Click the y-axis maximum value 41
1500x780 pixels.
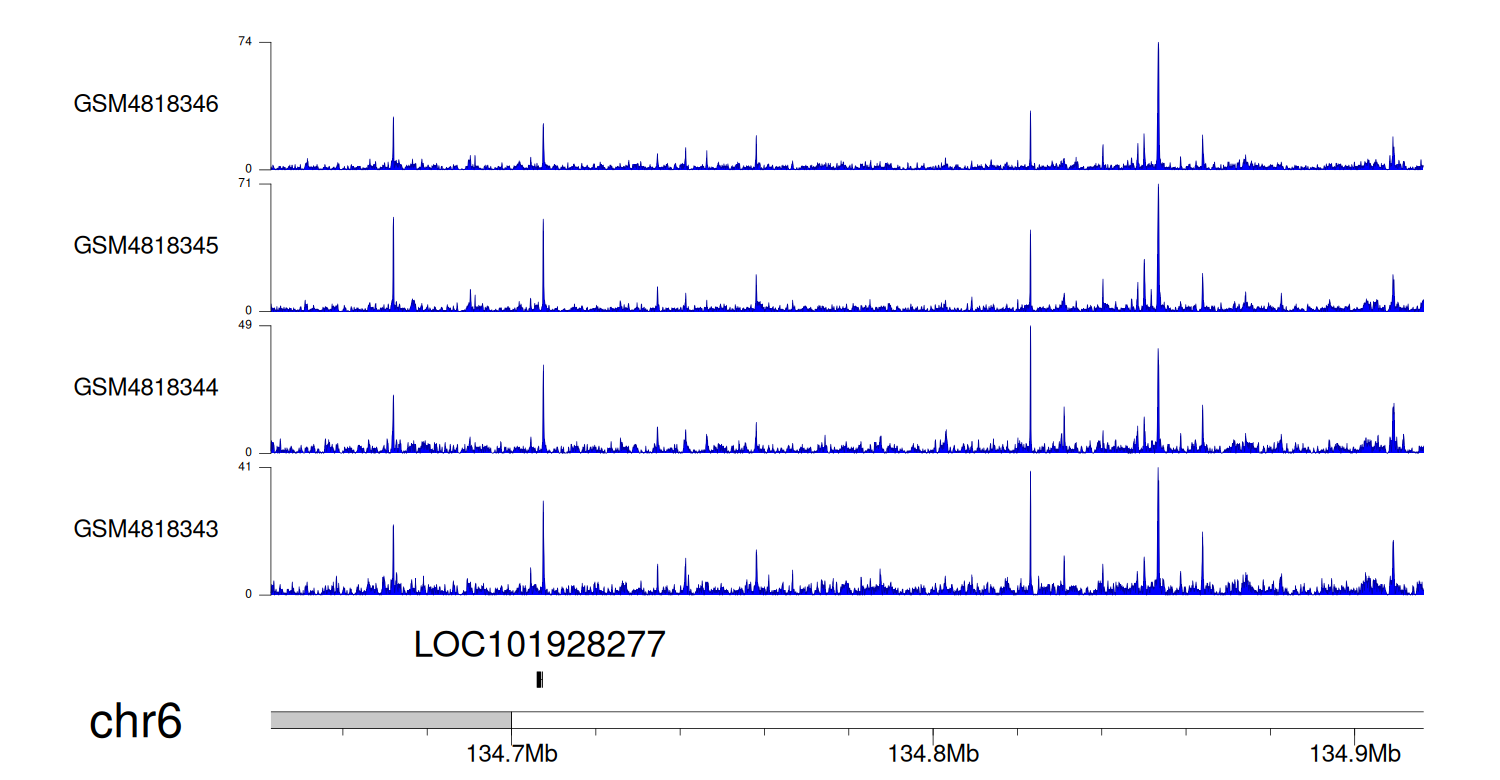(x=245, y=467)
